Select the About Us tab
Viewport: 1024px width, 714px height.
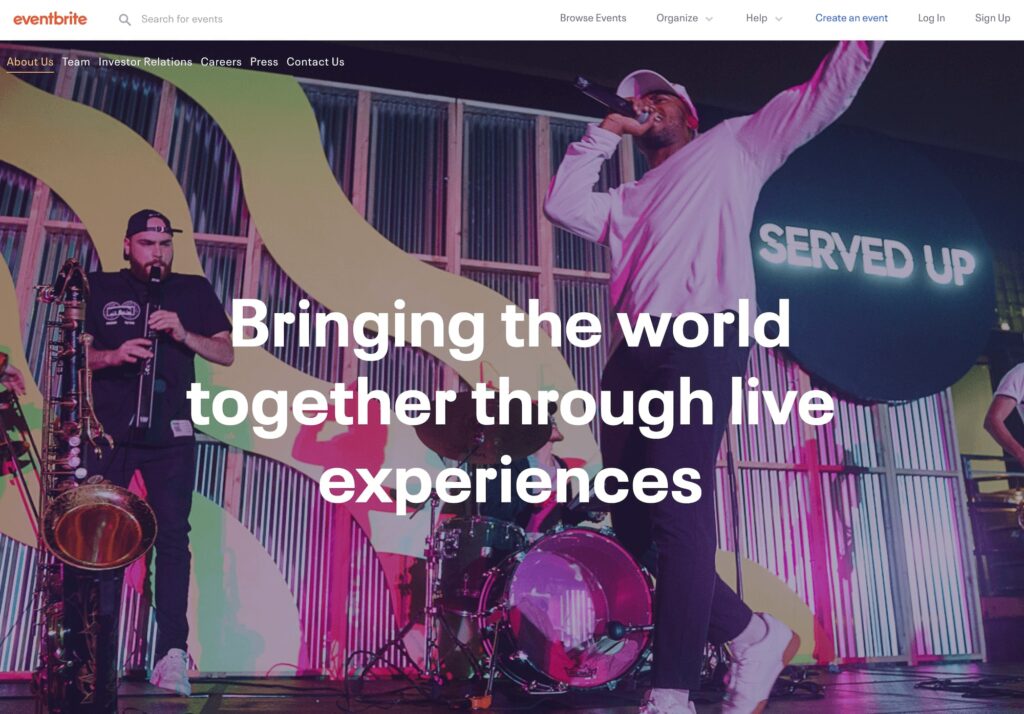coord(30,62)
